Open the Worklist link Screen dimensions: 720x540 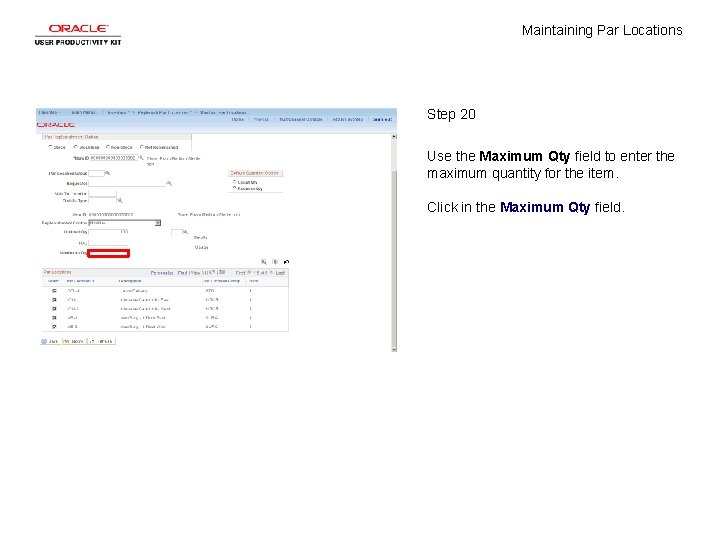coord(261,119)
